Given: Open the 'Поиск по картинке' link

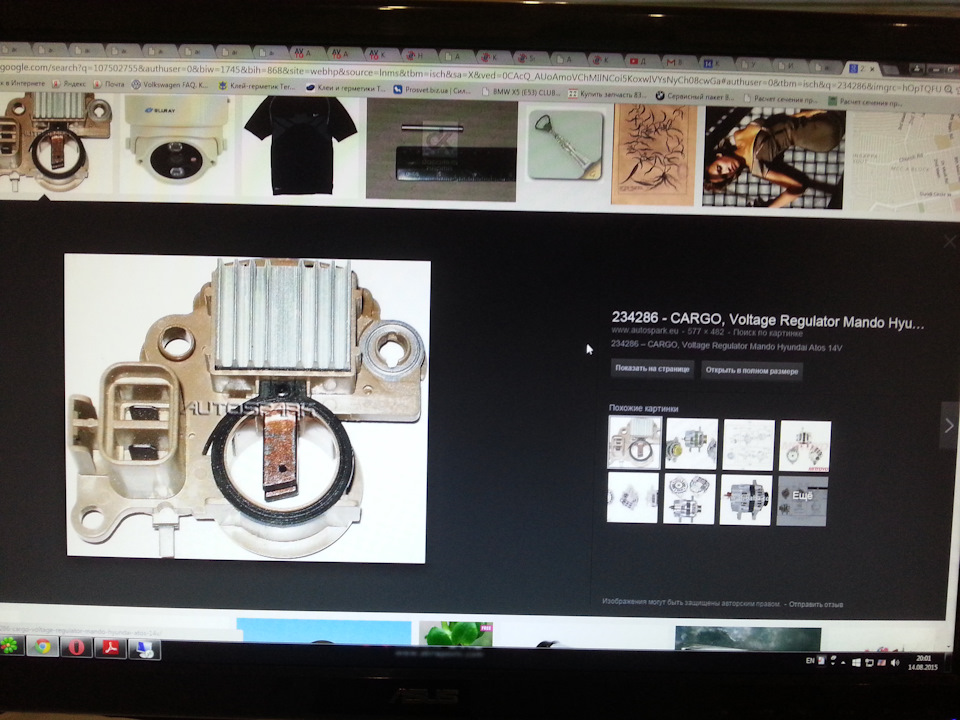Looking at the screenshot, I should (767, 333).
